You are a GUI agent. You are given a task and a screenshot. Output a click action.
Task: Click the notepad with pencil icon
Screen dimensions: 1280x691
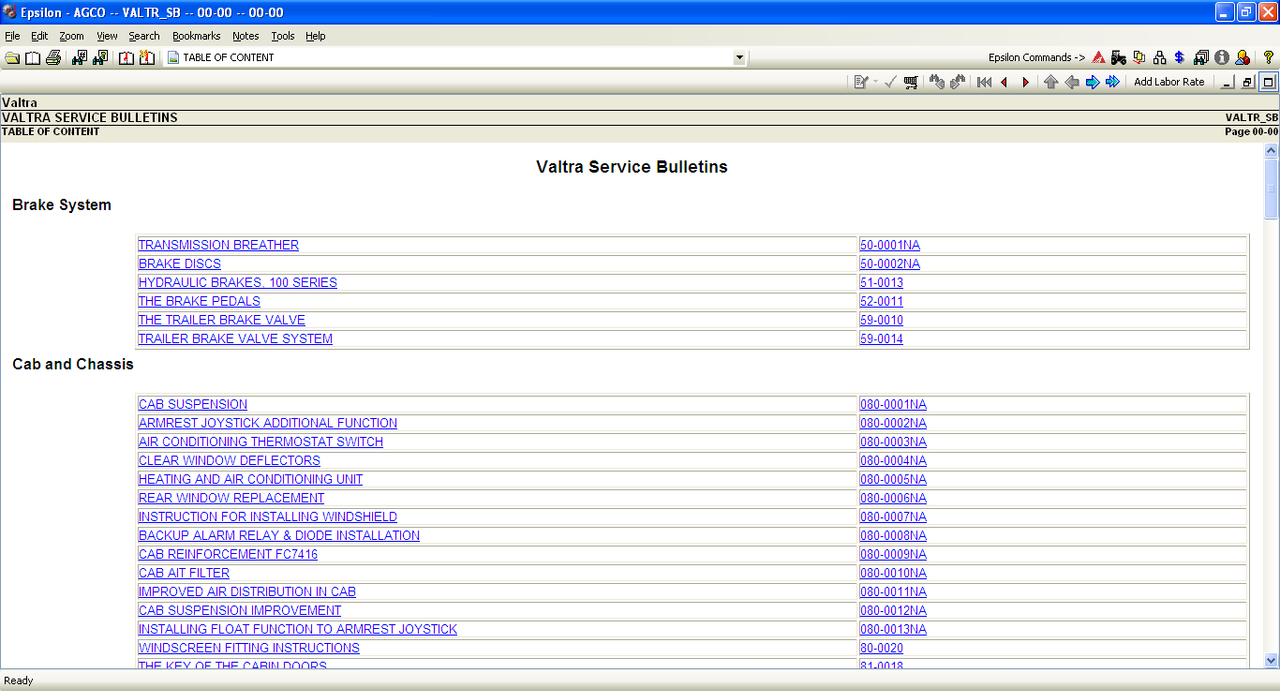click(x=860, y=82)
